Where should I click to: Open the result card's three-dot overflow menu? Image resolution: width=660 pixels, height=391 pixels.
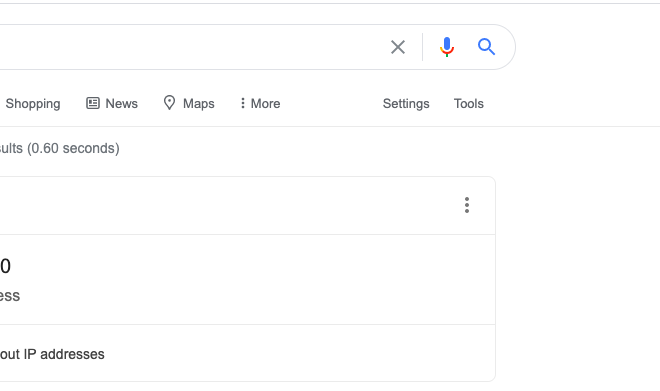click(467, 205)
